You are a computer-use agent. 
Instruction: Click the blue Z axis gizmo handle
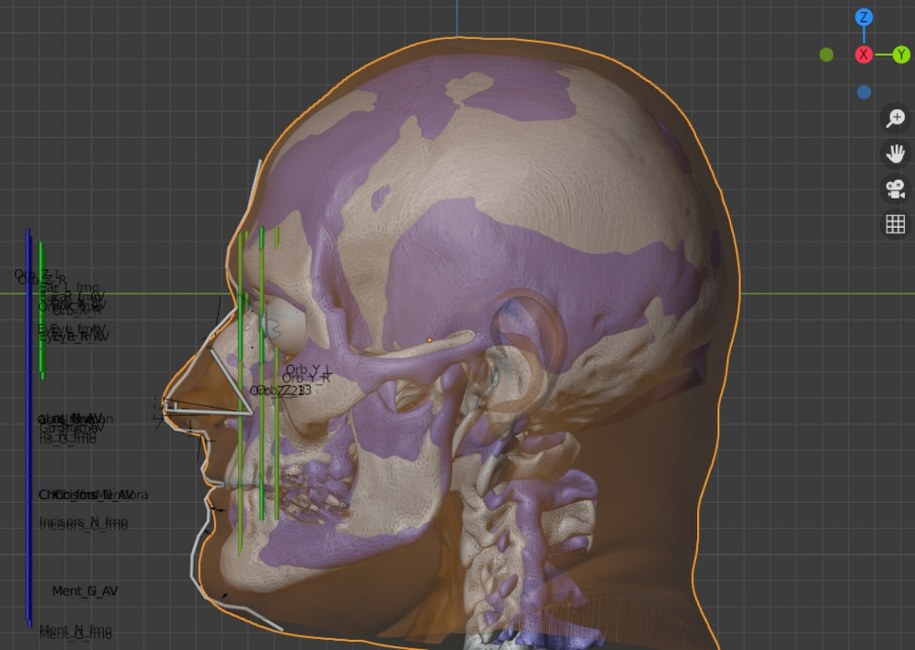click(864, 17)
